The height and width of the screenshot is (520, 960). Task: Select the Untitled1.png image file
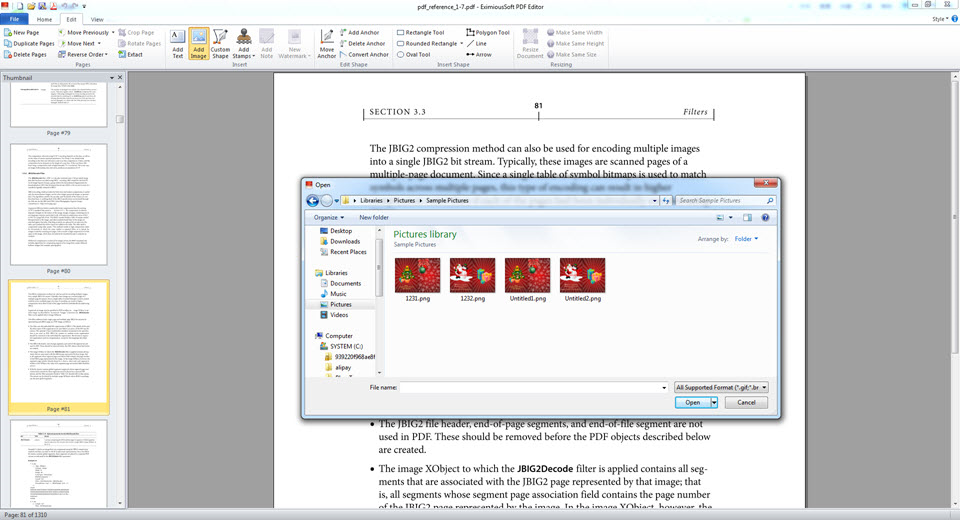tap(527, 280)
